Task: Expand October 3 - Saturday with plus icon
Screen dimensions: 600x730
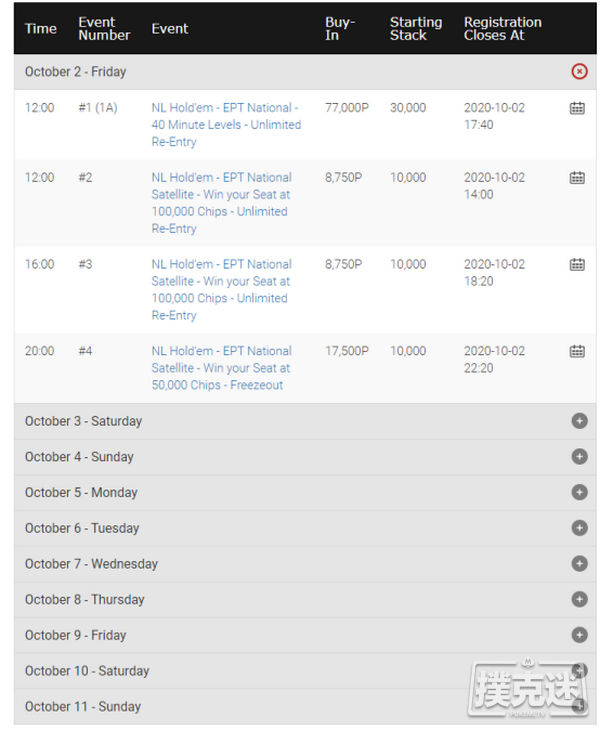Action: pyautogui.click(x=579, y=421)
